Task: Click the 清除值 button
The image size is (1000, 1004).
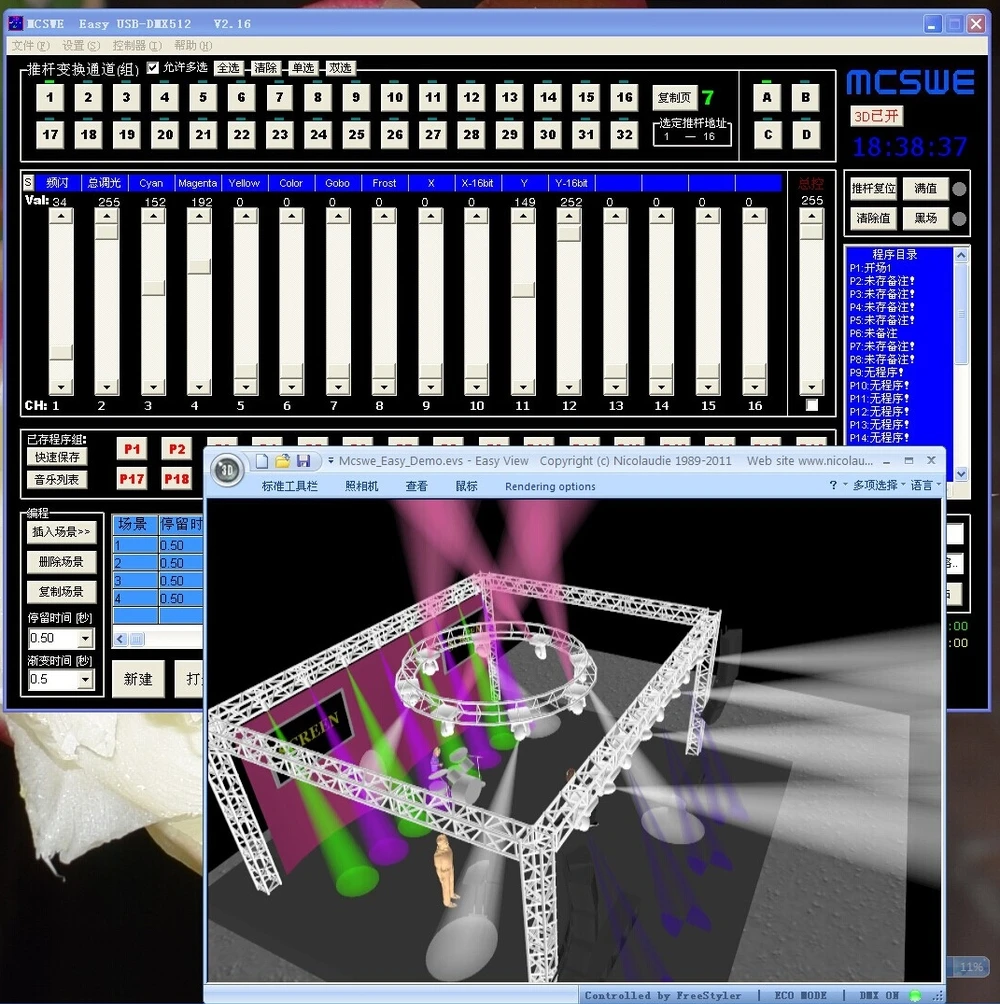Action: [873, 218]
